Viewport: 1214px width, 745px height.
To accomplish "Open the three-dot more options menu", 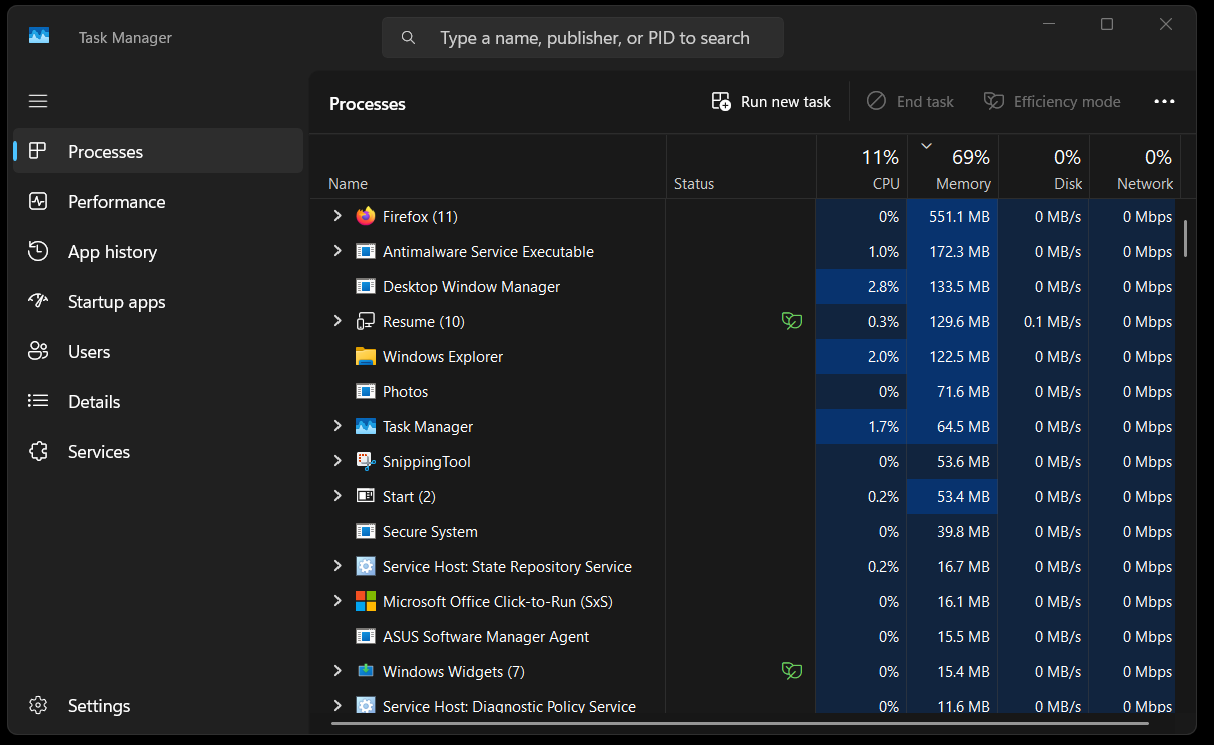I will (x=1164, y=102).
